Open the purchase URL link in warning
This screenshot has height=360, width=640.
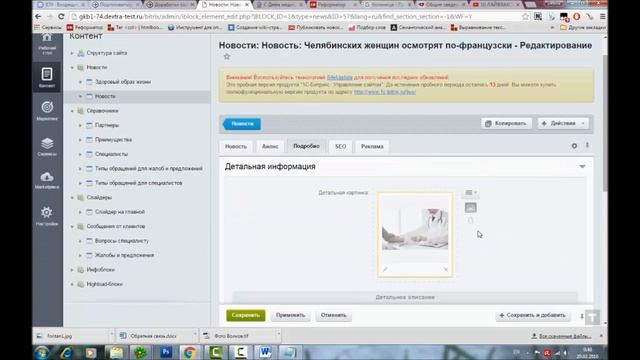tap(385, 92)
